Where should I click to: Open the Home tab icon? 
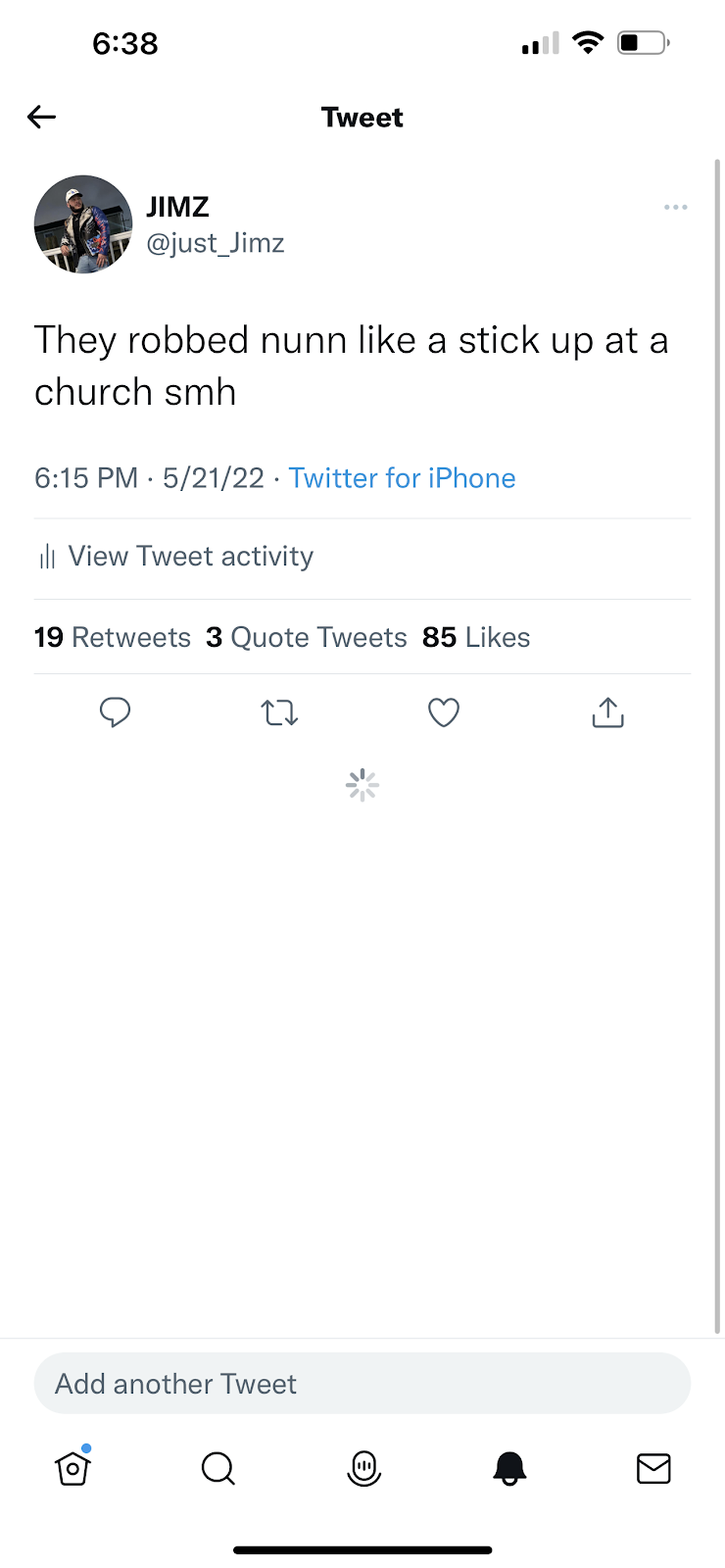click(x=73, y=1467)
